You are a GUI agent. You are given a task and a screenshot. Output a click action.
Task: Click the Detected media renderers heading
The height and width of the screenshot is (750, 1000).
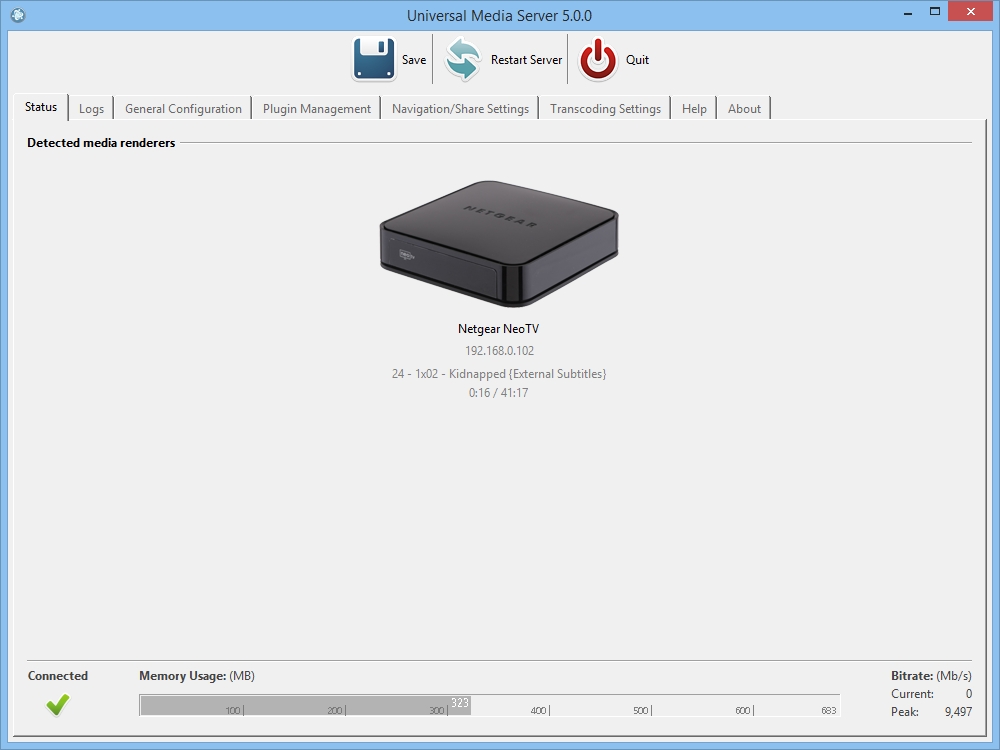coord(101,143)
